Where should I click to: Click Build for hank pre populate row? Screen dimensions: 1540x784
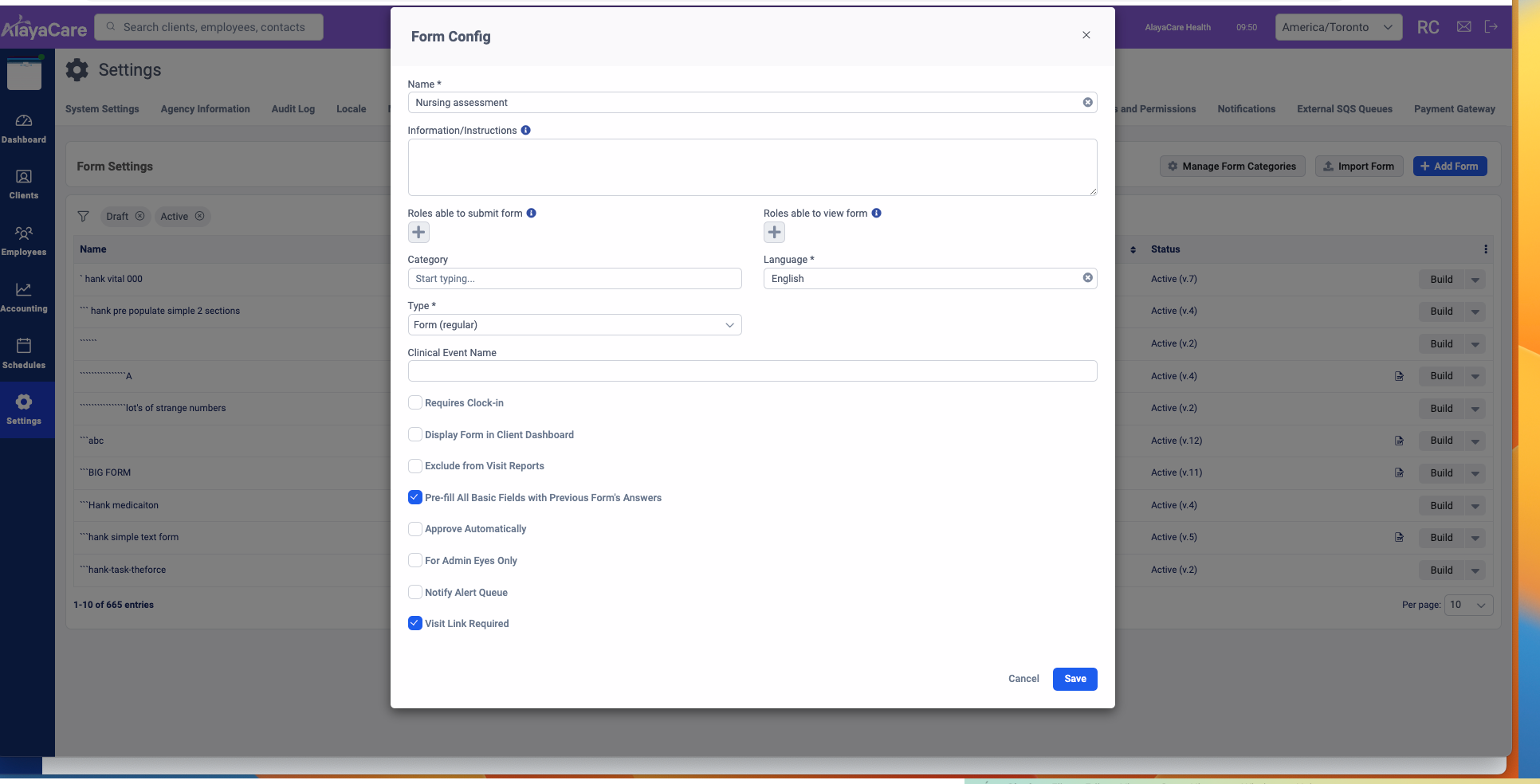pos(1441,312)
